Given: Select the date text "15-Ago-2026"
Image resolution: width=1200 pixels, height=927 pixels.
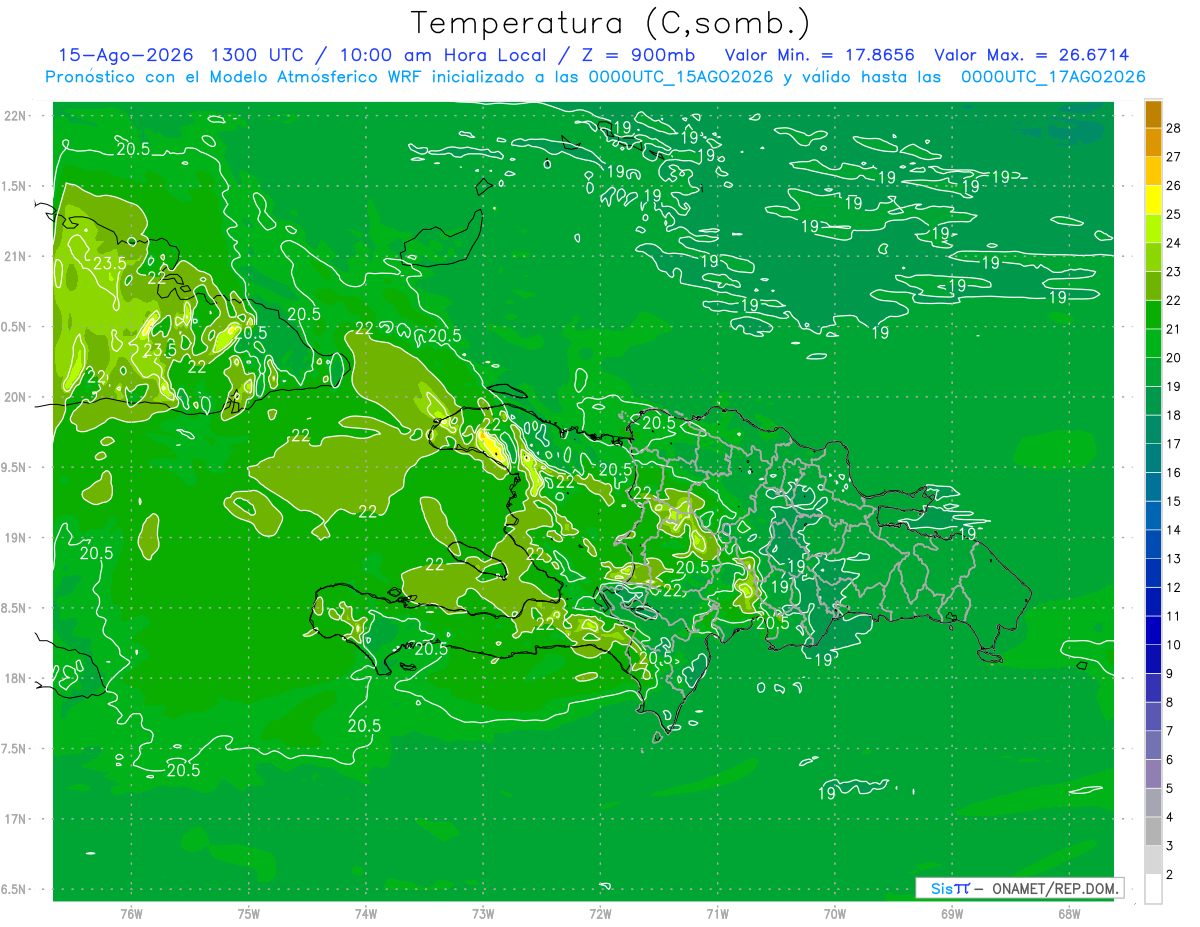Looking at the screenshot, I should pos(126,55).
